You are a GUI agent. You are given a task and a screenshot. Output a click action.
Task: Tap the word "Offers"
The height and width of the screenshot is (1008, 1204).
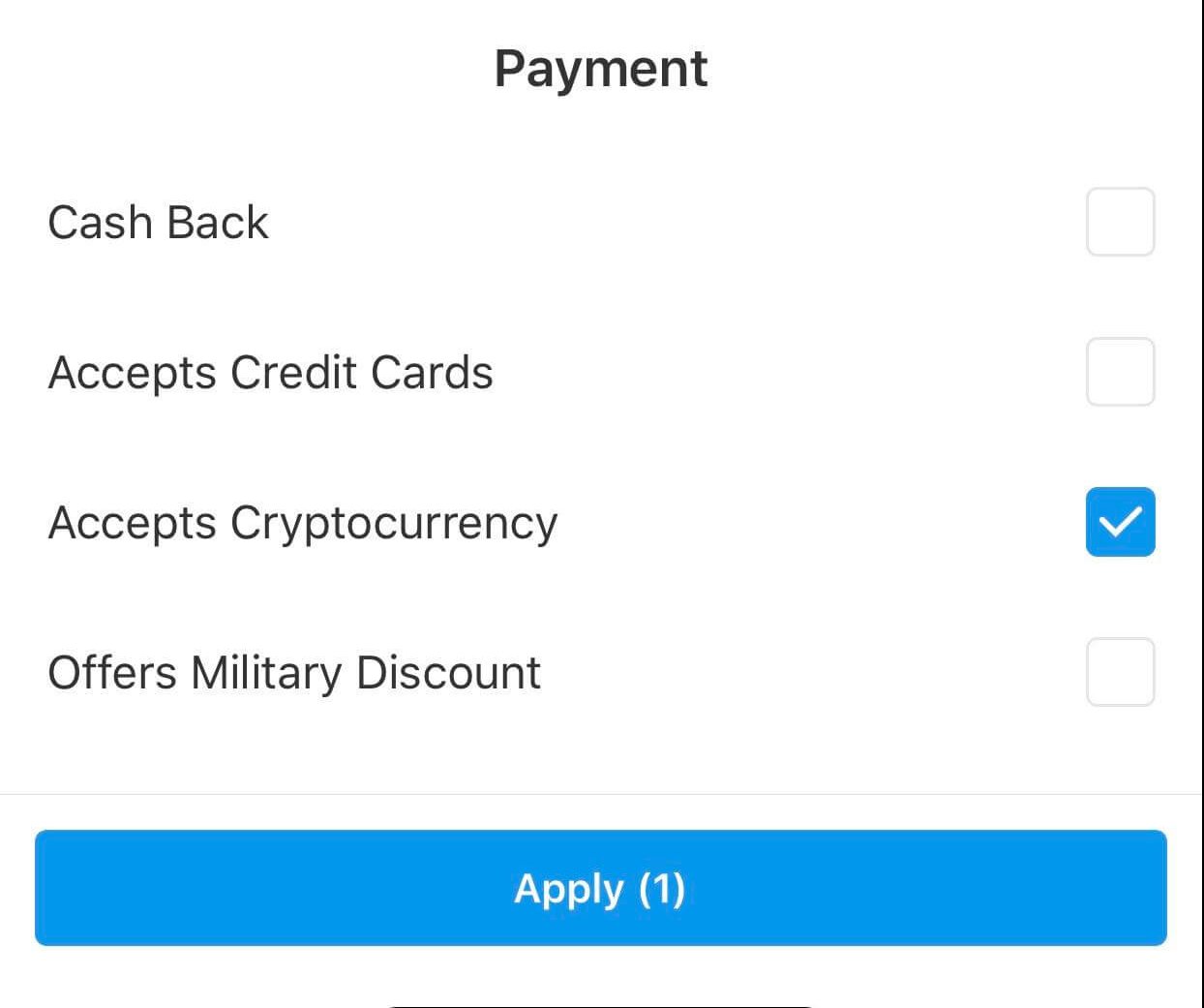[x=111, y=673]
